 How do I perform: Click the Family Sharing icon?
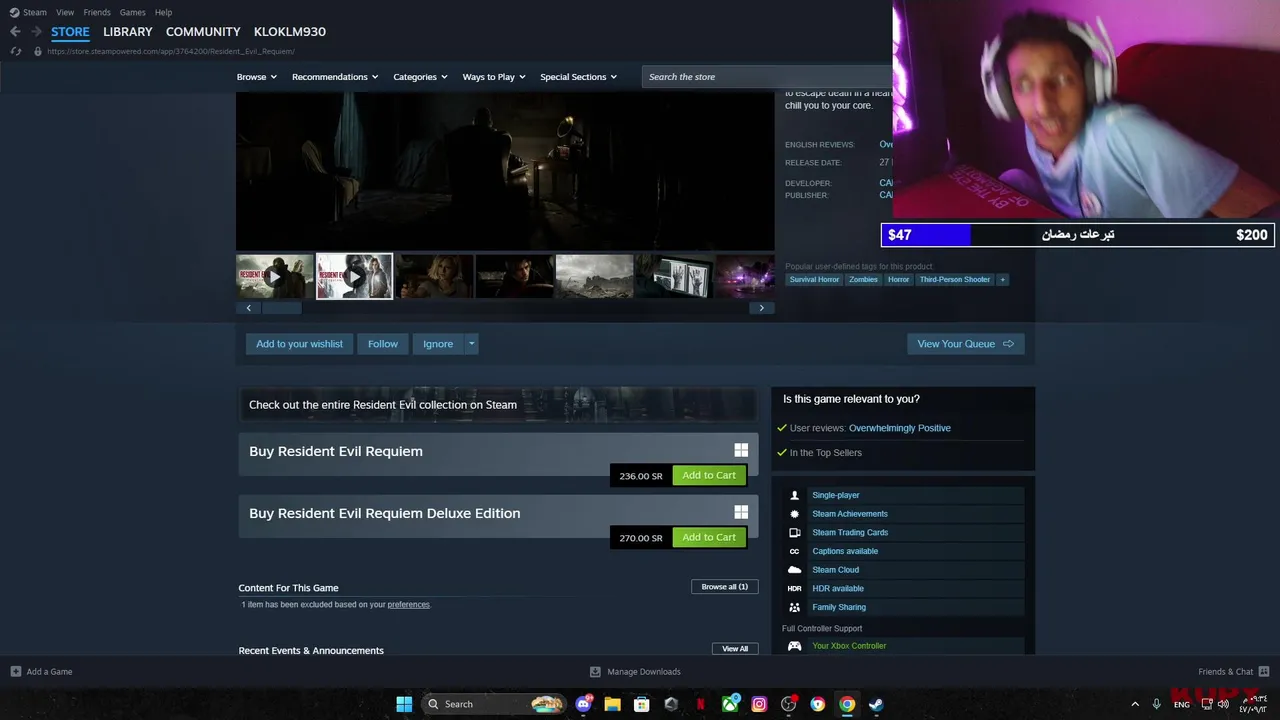click(x=795, y=607)
